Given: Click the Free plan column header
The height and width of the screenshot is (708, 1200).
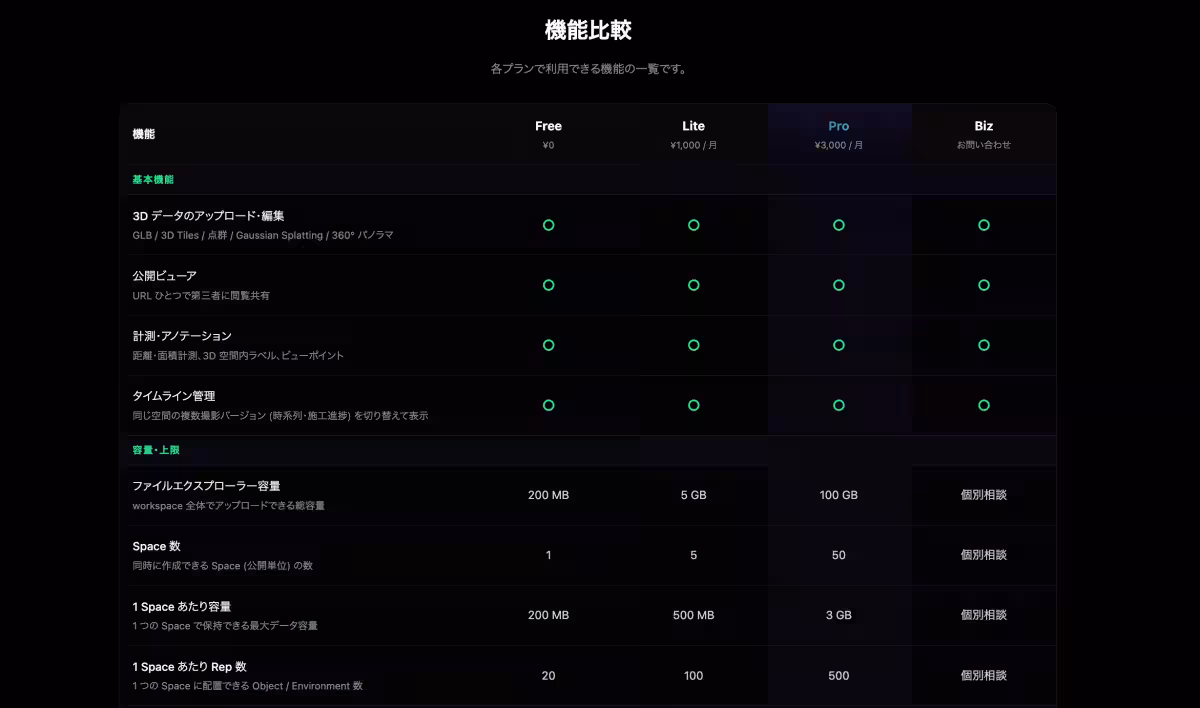Looking at the screenshot, I should (x=548, y=126).
